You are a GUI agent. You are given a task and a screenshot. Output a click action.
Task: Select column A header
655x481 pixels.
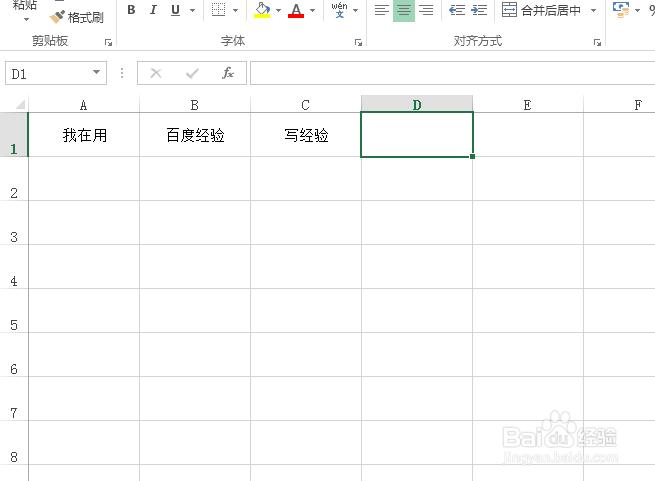(84, 104)
